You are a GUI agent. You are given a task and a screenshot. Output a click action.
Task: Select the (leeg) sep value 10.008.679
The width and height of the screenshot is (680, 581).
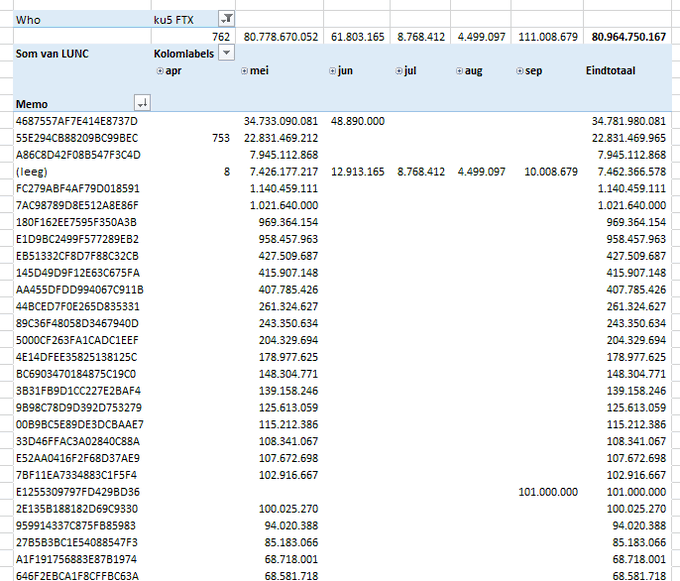tap(551, 172)
